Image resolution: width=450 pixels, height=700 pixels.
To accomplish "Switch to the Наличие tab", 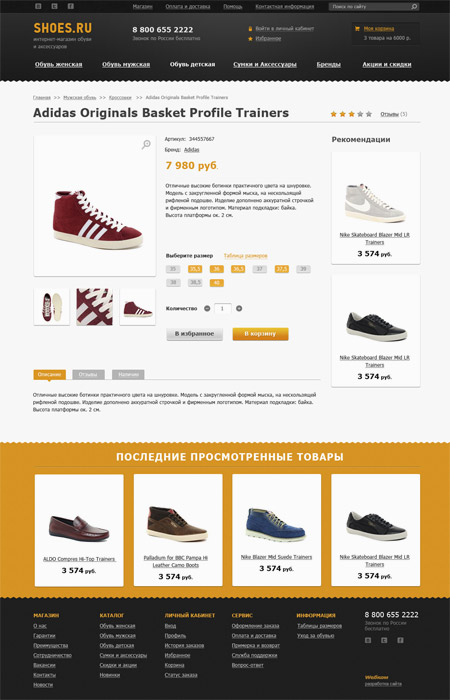I will [x=128, y=375].
